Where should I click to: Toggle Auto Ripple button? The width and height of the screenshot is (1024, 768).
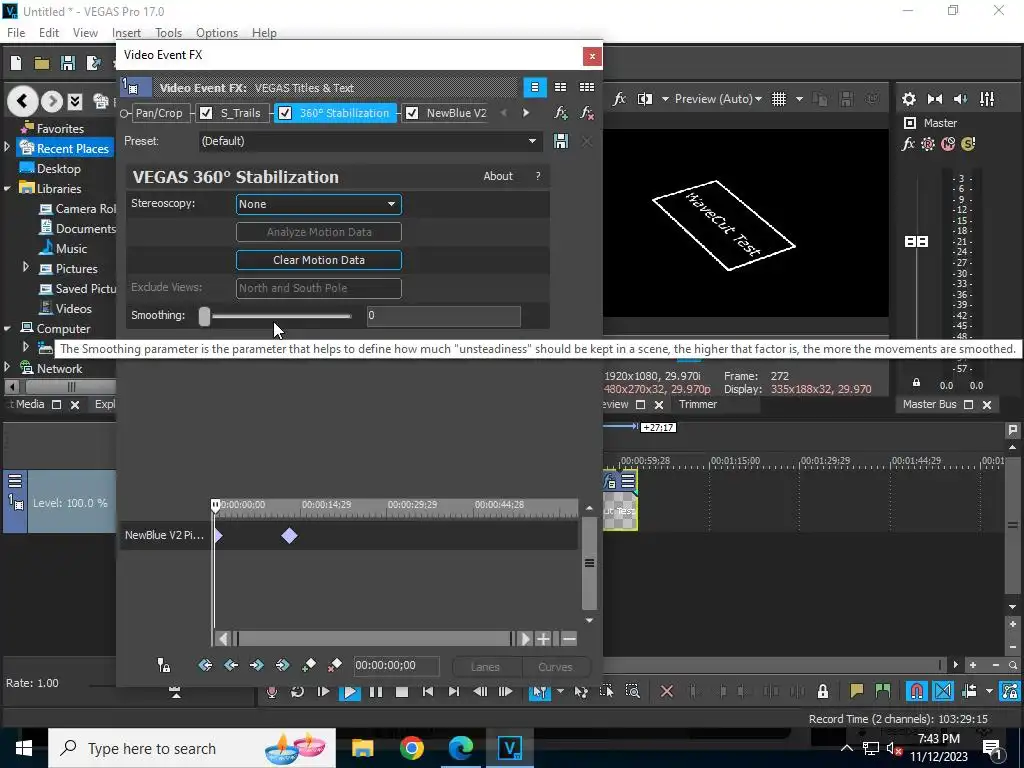[x=969, y=691]
